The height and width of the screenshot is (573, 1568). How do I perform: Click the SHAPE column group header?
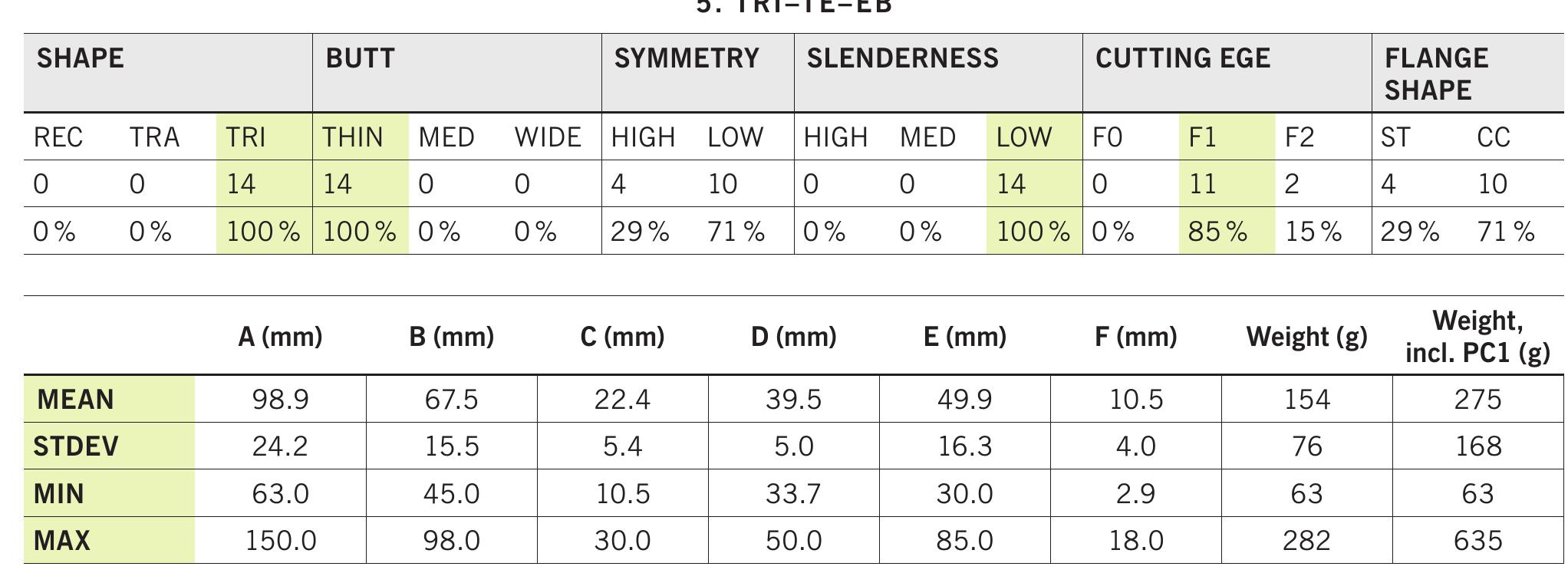pyautogui.click(x=81, y=59)
